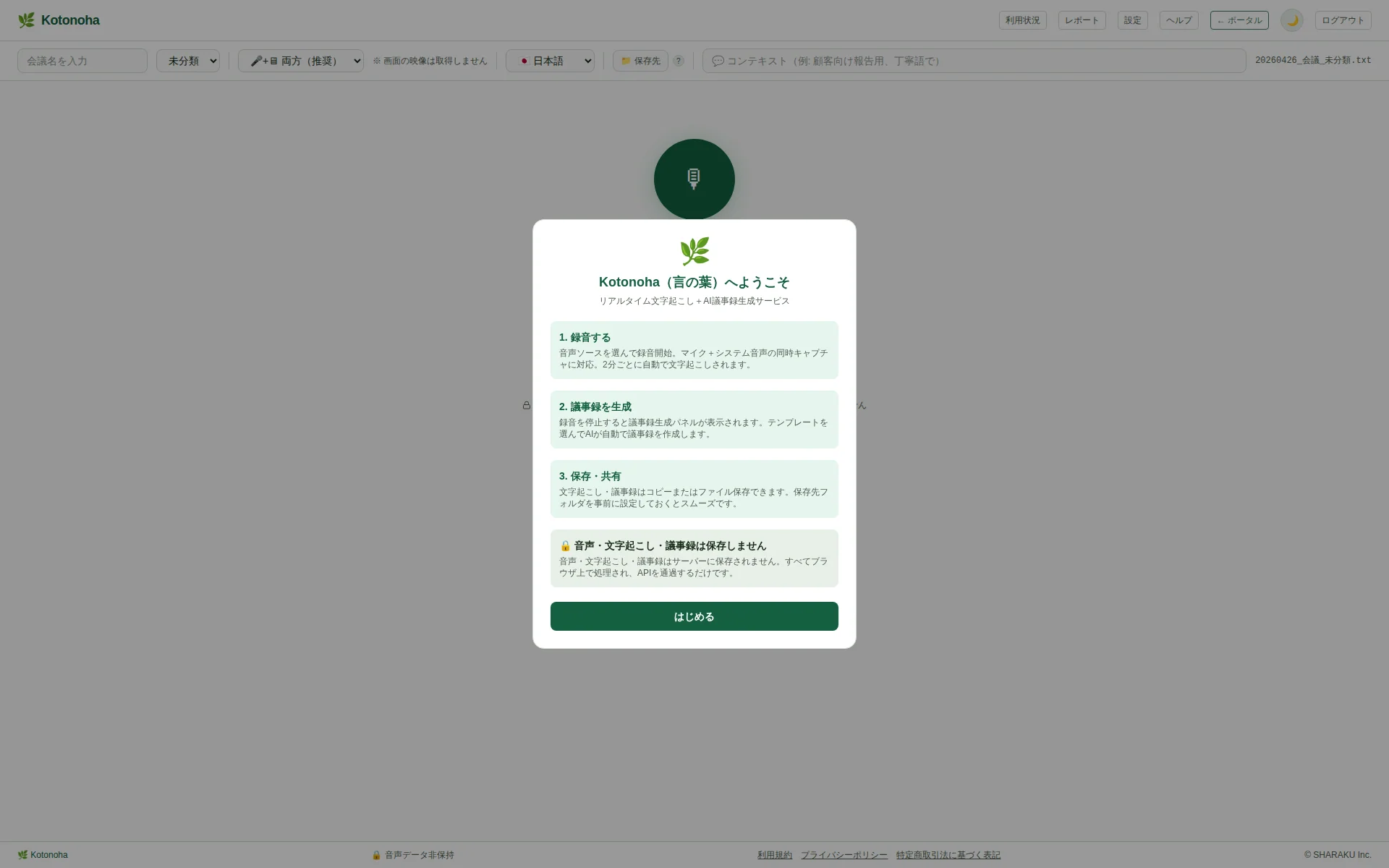Open the 利用規約 footer link

click(775, 855)
